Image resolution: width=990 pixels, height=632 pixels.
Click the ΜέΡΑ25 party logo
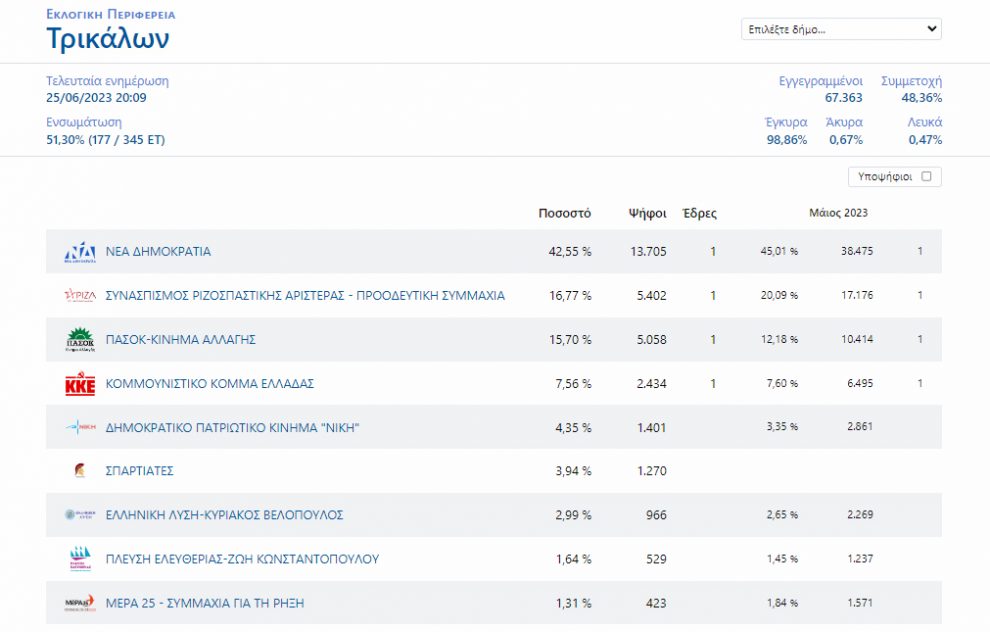[80, 603]
